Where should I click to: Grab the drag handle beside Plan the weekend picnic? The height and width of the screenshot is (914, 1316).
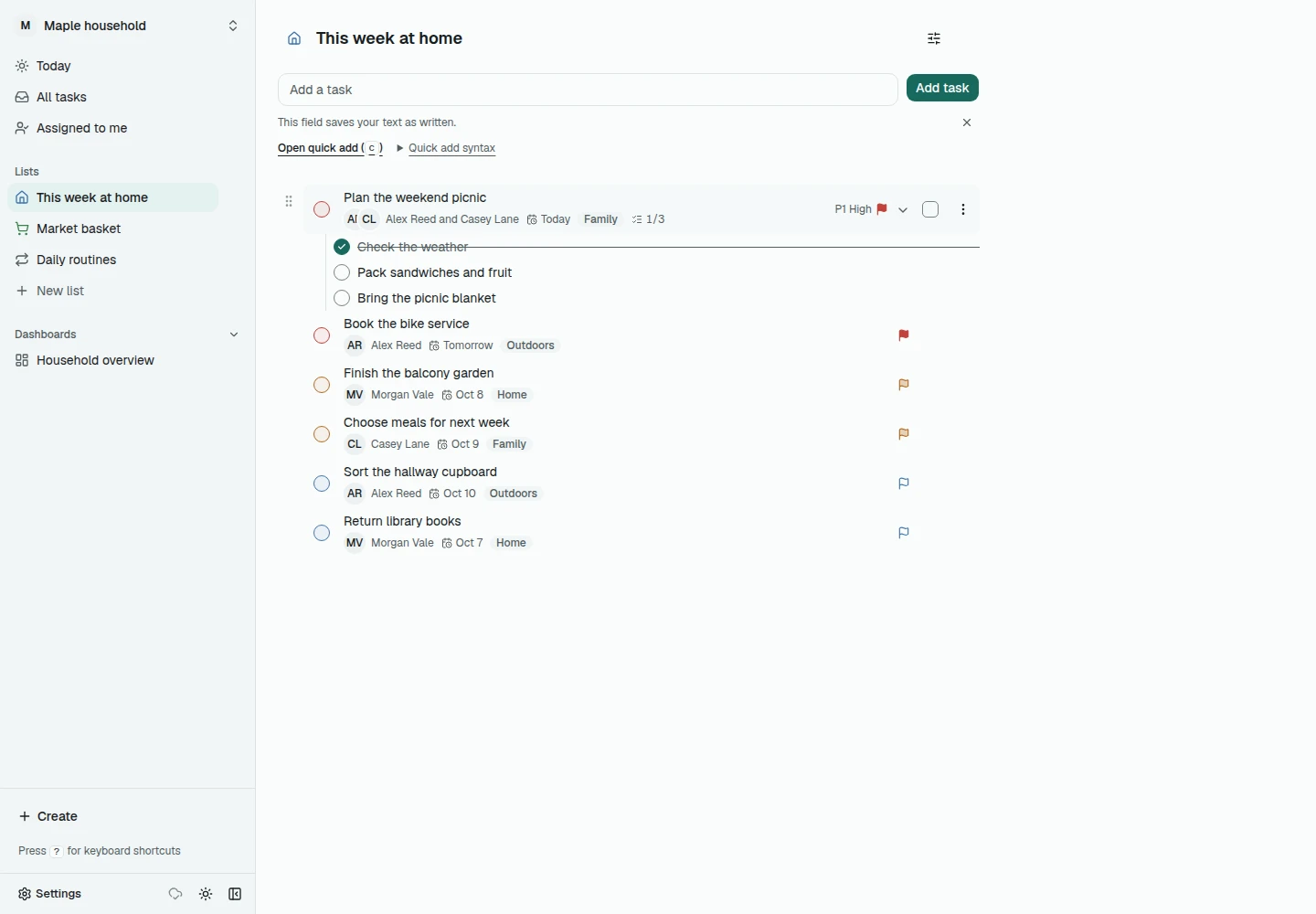(x=289, y=201)
